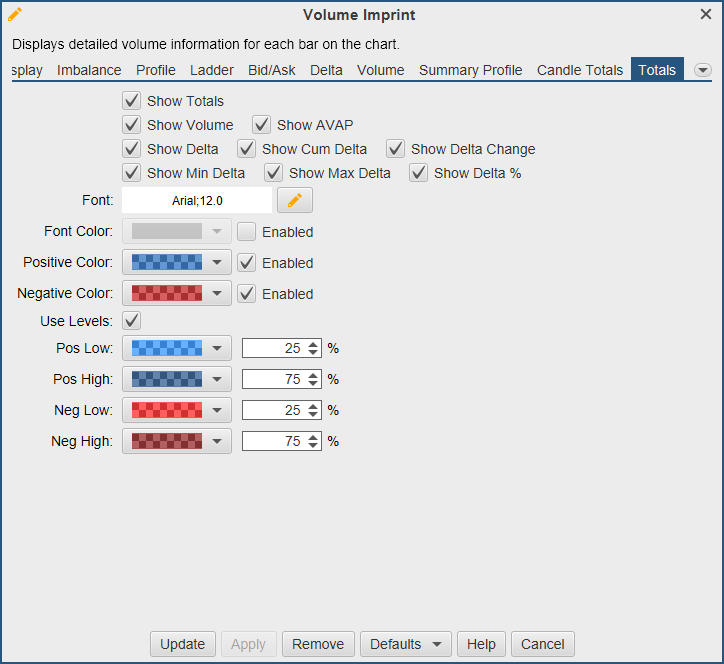Uncheck the Show Totals checkbox

pos(131,101)
